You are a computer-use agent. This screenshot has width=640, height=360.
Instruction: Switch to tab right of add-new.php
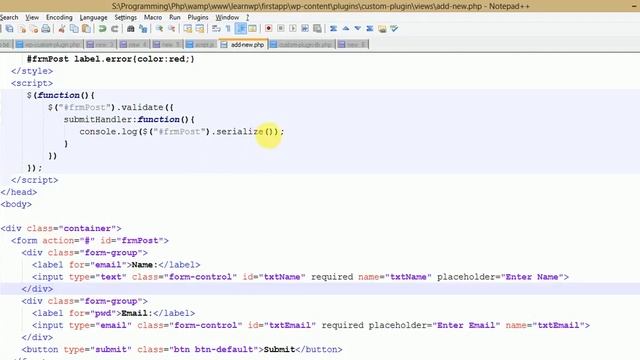pyautogui.click(x=302, y=44)
